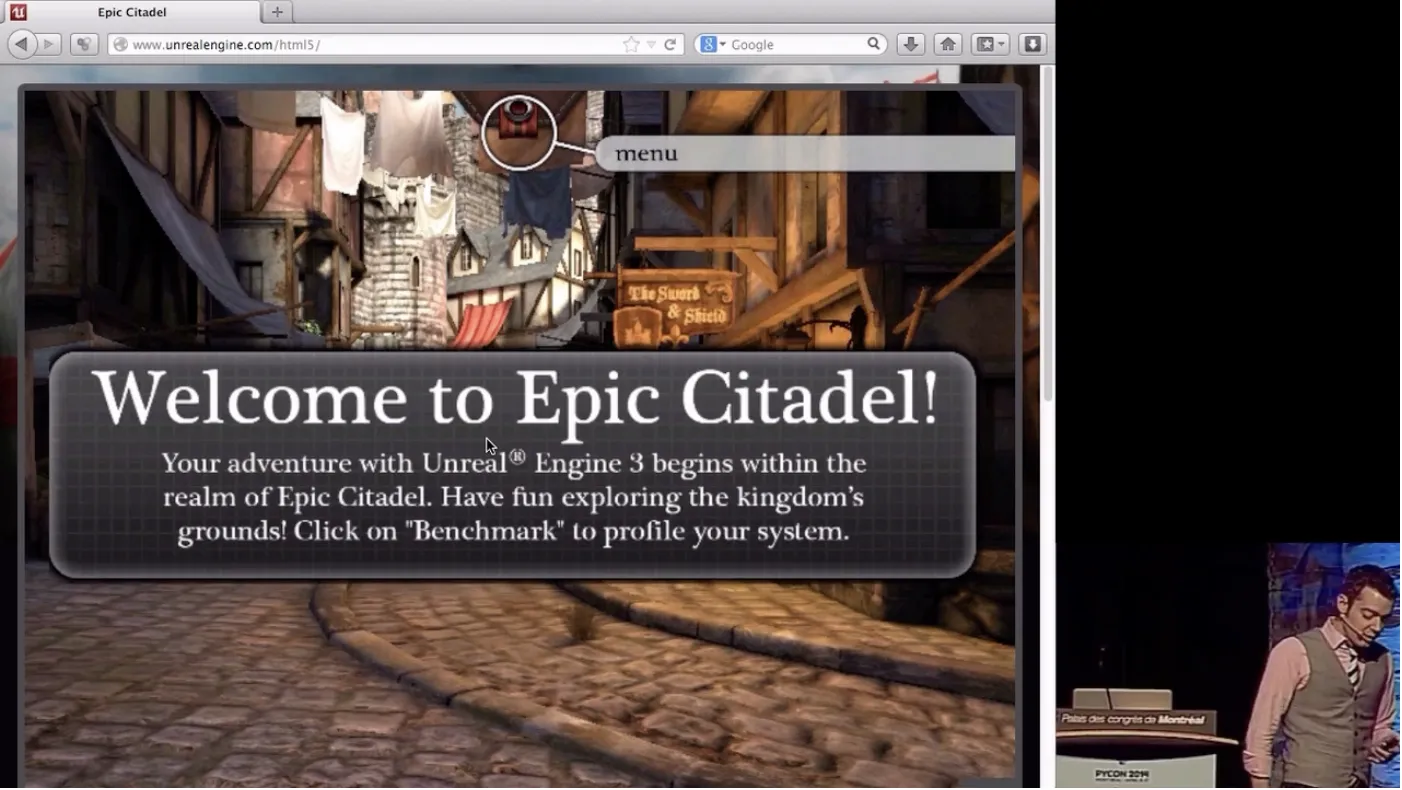Go back using the Back arrow button

pos(20,44)
